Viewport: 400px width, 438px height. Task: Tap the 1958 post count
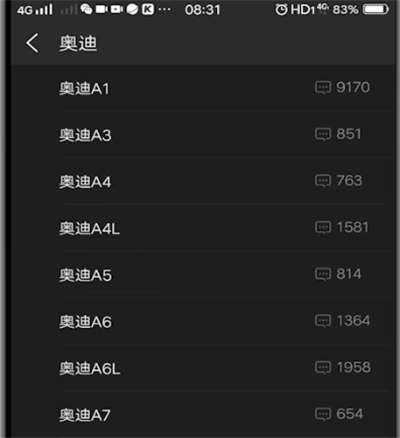tap(354, 367)
